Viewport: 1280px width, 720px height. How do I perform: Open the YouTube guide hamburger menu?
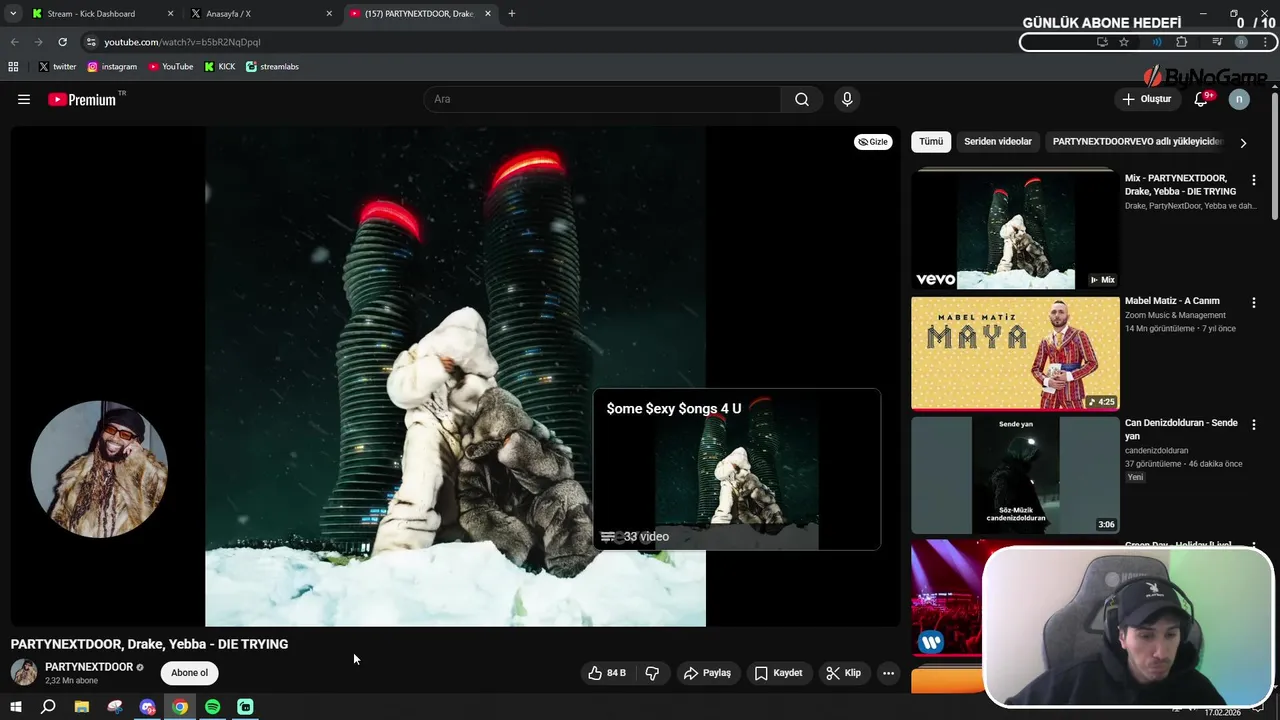[24, 99]
